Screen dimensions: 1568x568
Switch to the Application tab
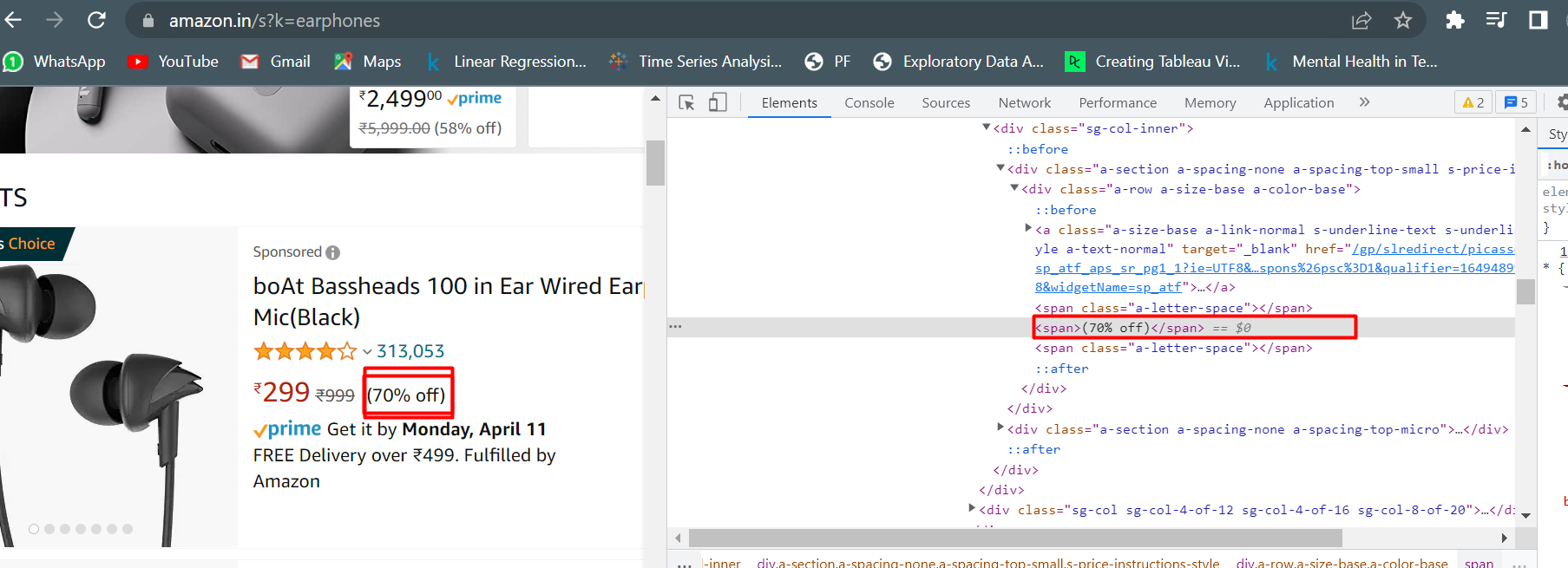[x=1298, y=102]
